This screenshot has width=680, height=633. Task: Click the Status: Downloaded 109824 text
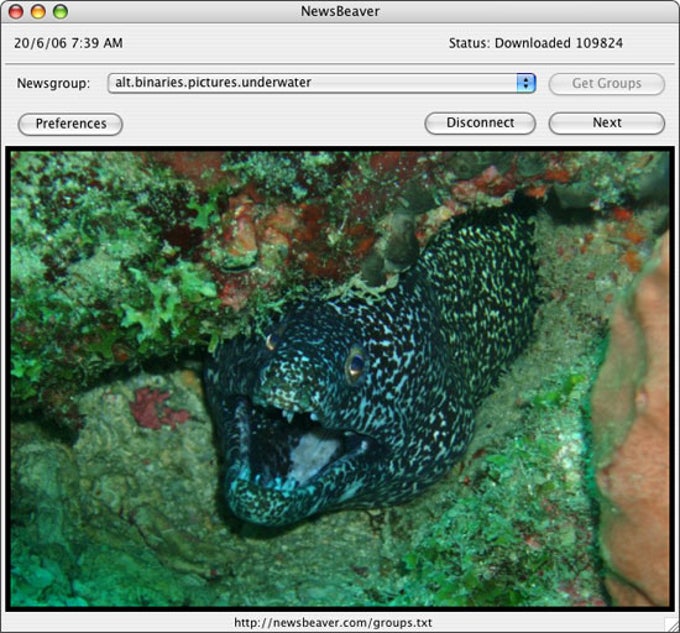tap(536, 43)
